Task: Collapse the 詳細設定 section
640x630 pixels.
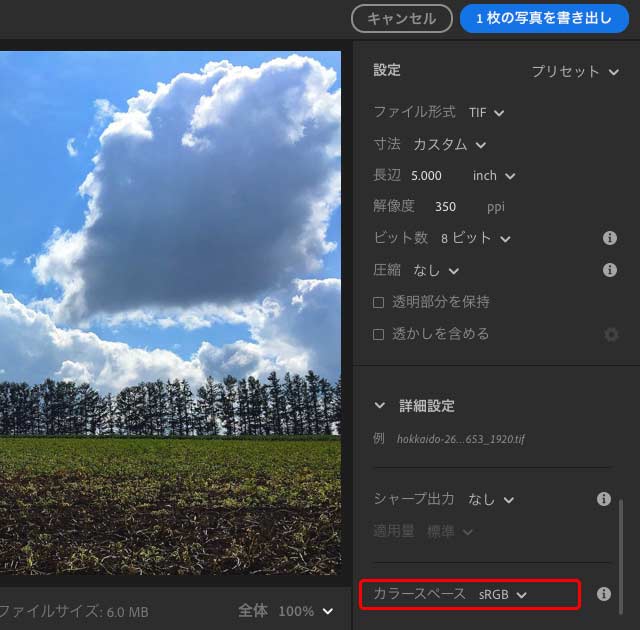Action: point(379,406)
